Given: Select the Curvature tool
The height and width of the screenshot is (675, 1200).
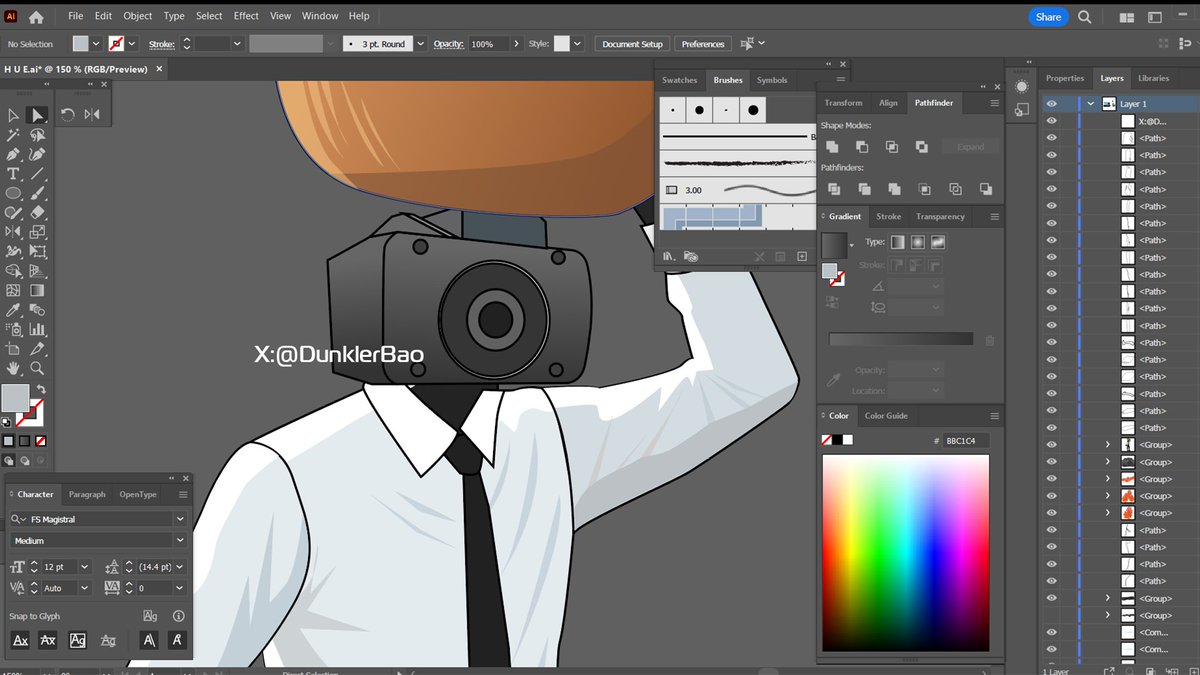Looking at the screenshot, I should [x=37, y=155].
